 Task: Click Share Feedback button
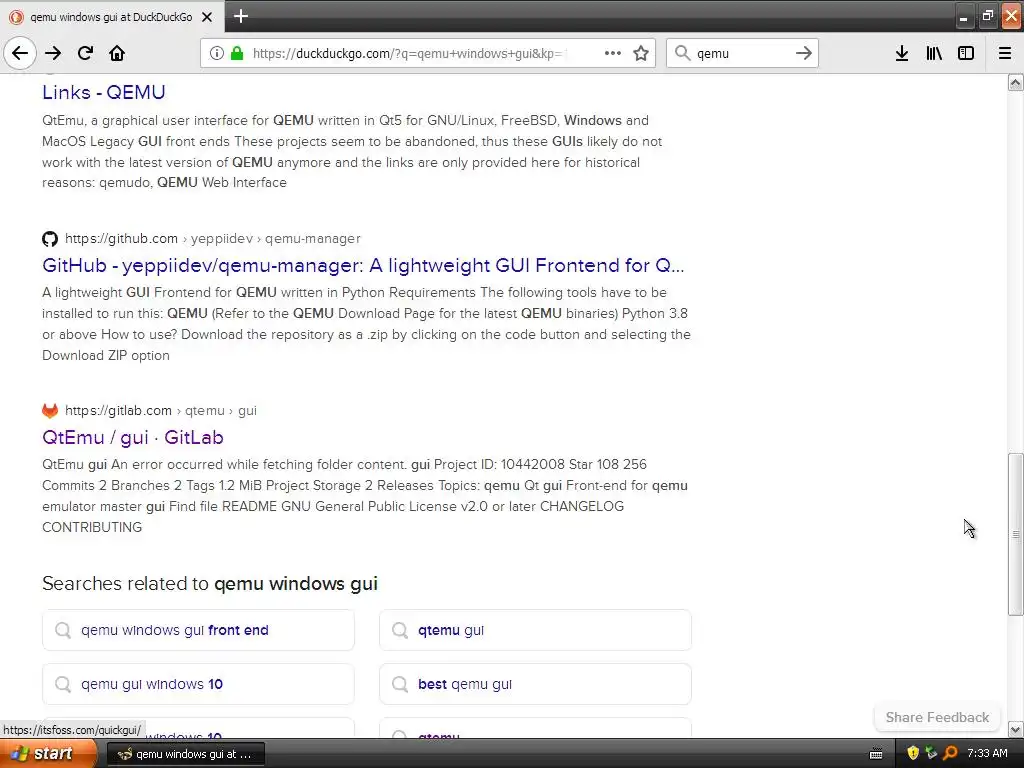(937, 717)
